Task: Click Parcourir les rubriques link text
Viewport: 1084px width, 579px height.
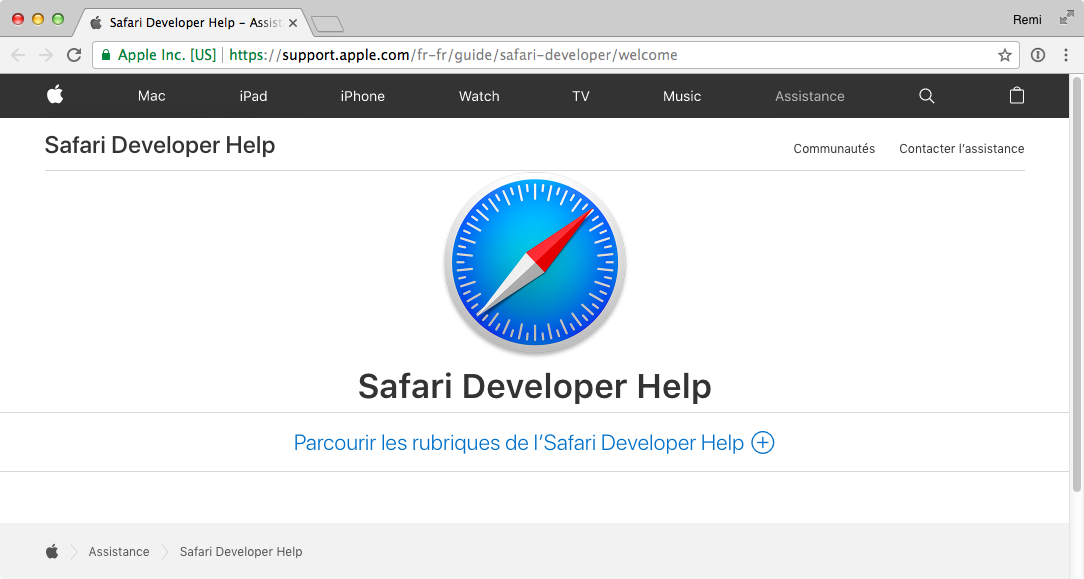Action: 518,443
